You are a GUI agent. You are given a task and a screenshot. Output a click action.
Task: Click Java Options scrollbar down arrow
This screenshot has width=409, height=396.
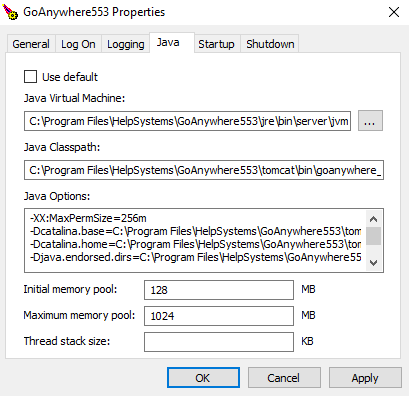pyautogui.click(x=373, y=262)
